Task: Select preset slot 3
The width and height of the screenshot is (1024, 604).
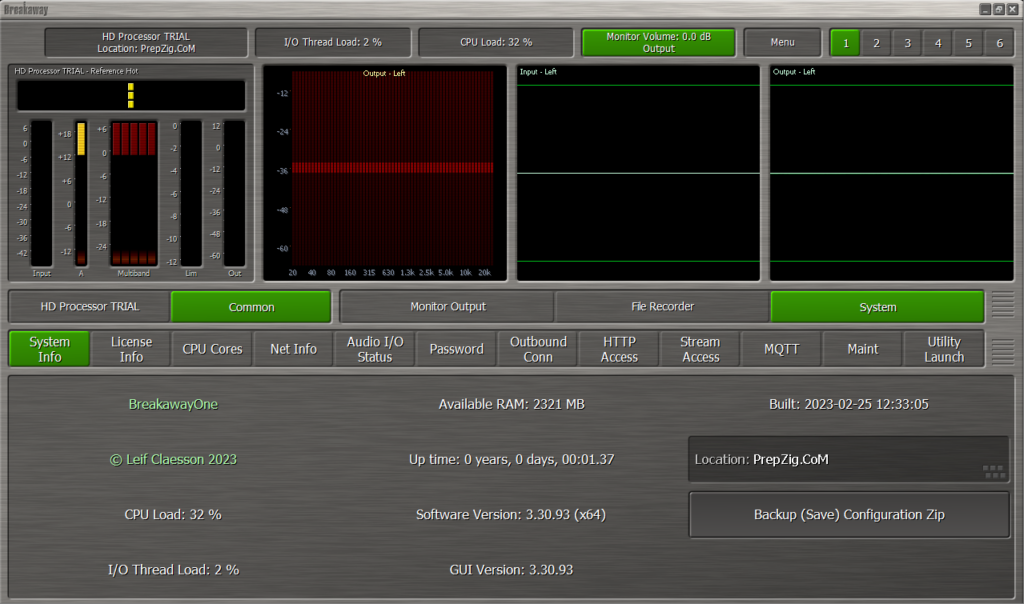Action: (x=907, y=43)
